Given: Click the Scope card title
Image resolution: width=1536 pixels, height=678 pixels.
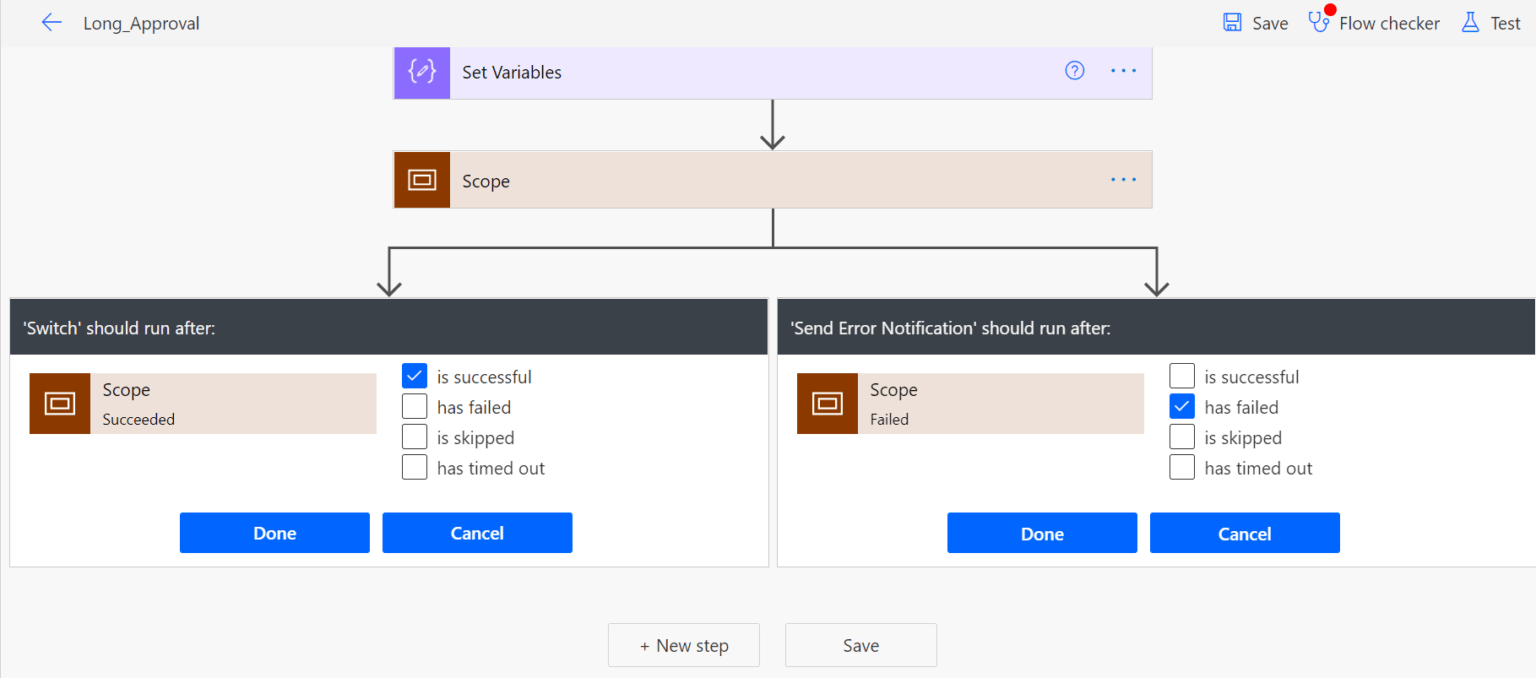Looking at the screenshot, I should (x=486, y=181).
